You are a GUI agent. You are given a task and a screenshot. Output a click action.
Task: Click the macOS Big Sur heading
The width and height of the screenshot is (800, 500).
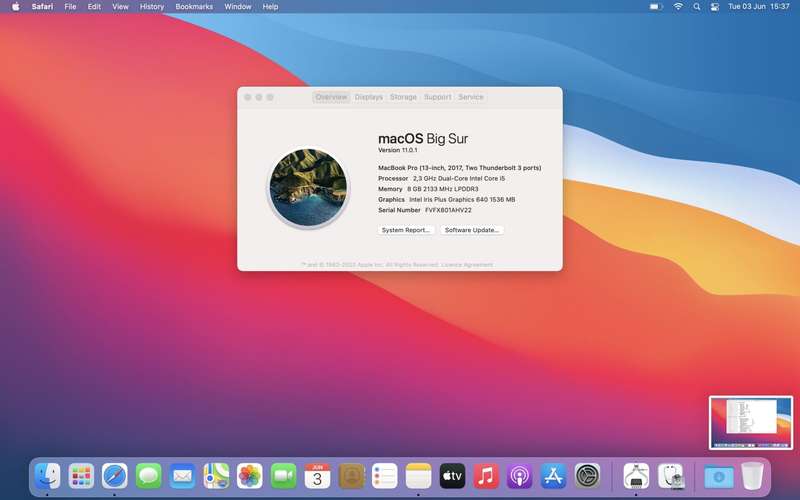423,139
